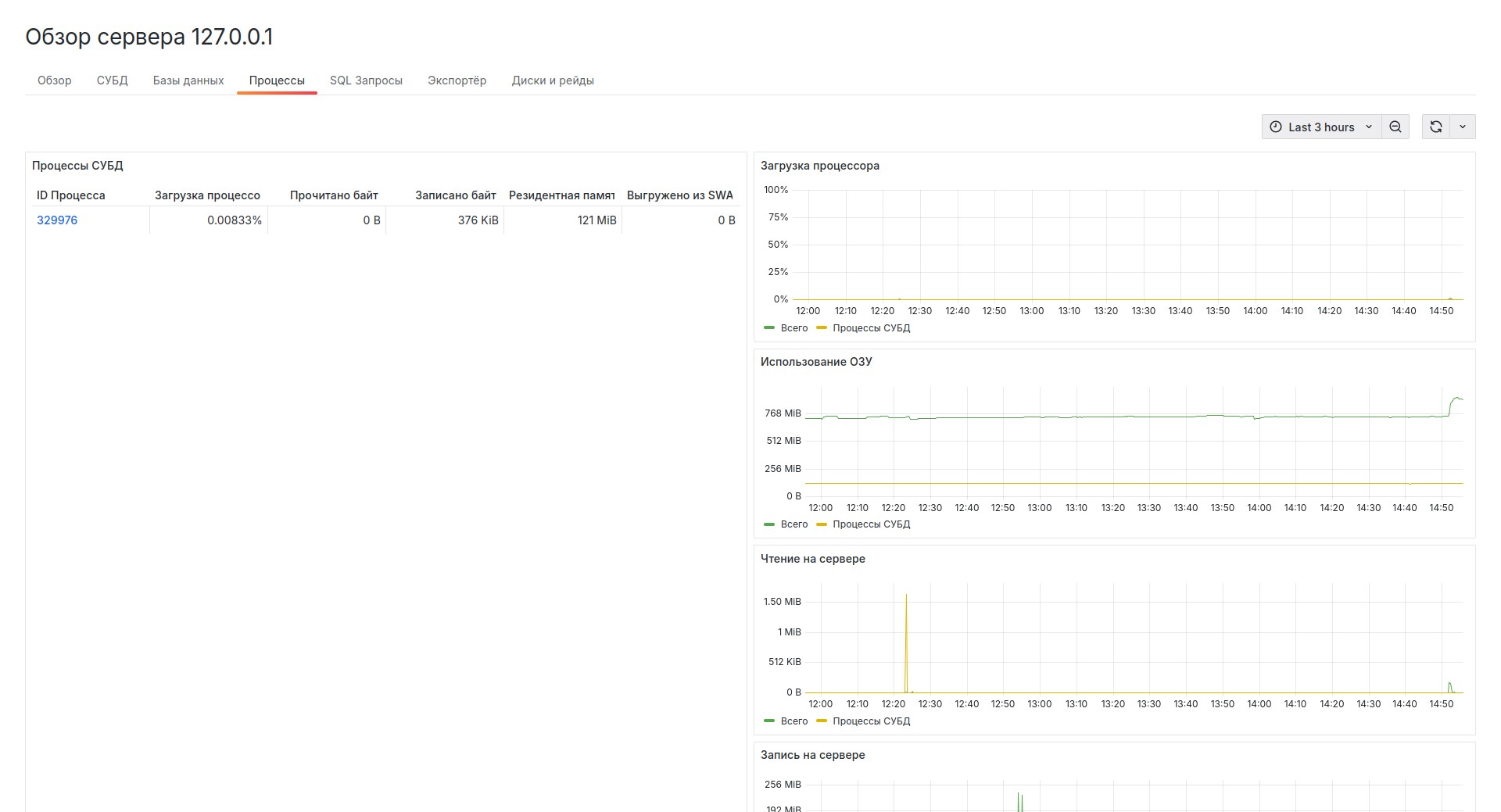The image size is (1501, 812).
Task: Sort table by ID Процесса column header
Action: (70, 195)
